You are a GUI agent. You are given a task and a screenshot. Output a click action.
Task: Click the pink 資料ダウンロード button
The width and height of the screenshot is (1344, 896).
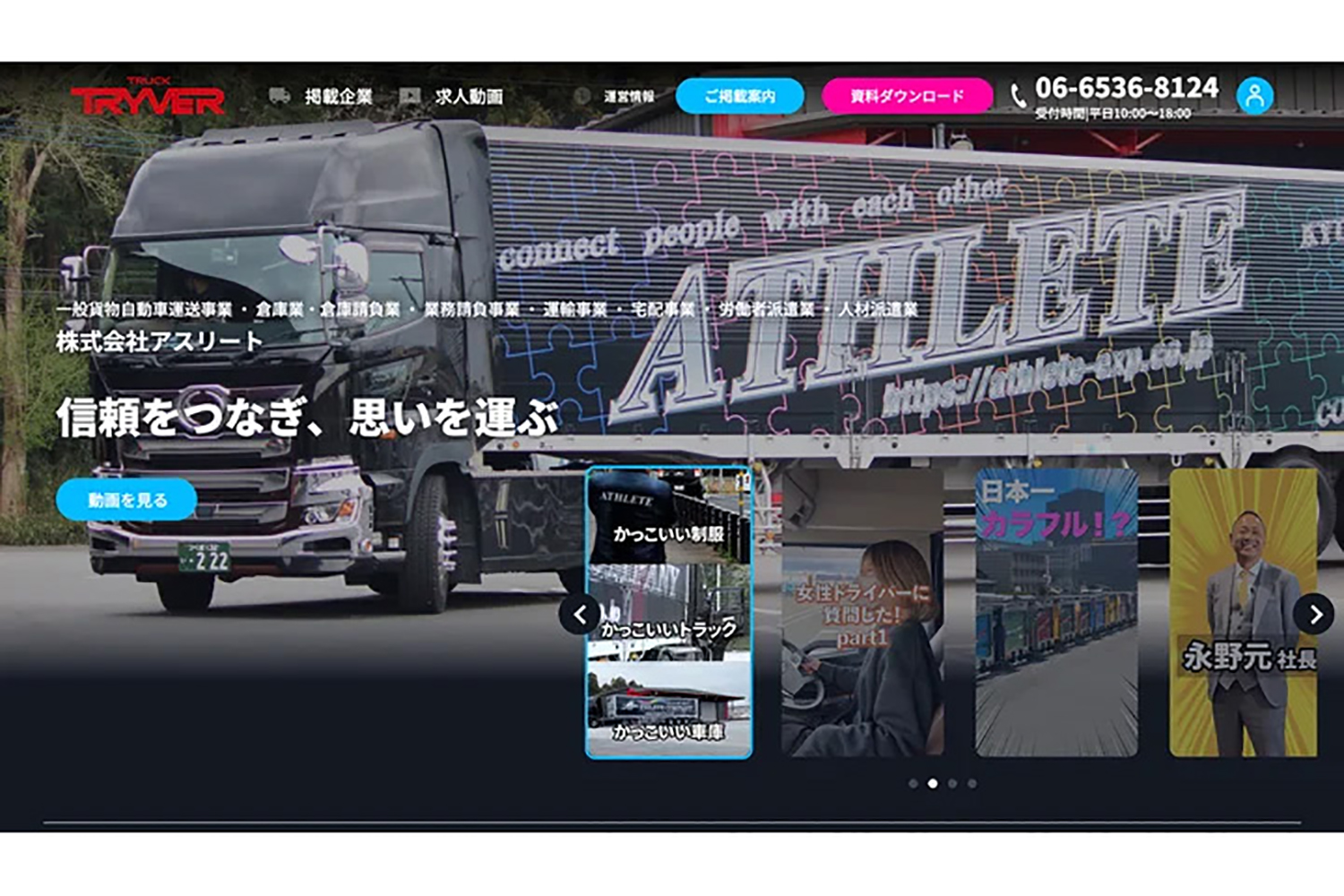(907, 96)
